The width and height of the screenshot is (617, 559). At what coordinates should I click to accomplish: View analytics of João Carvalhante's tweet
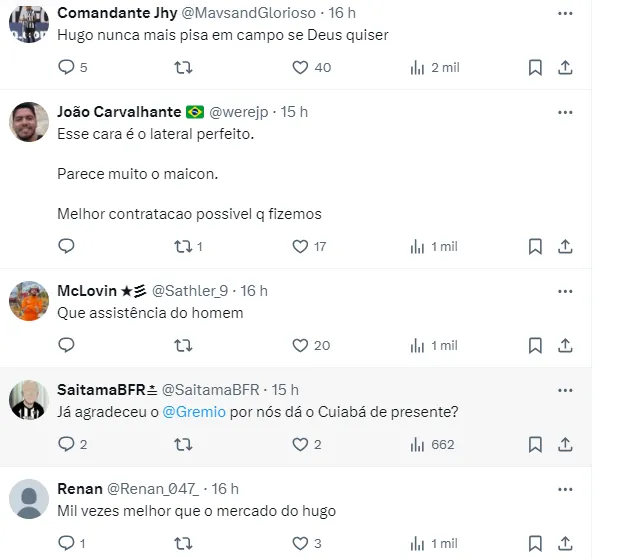point(418,246)
